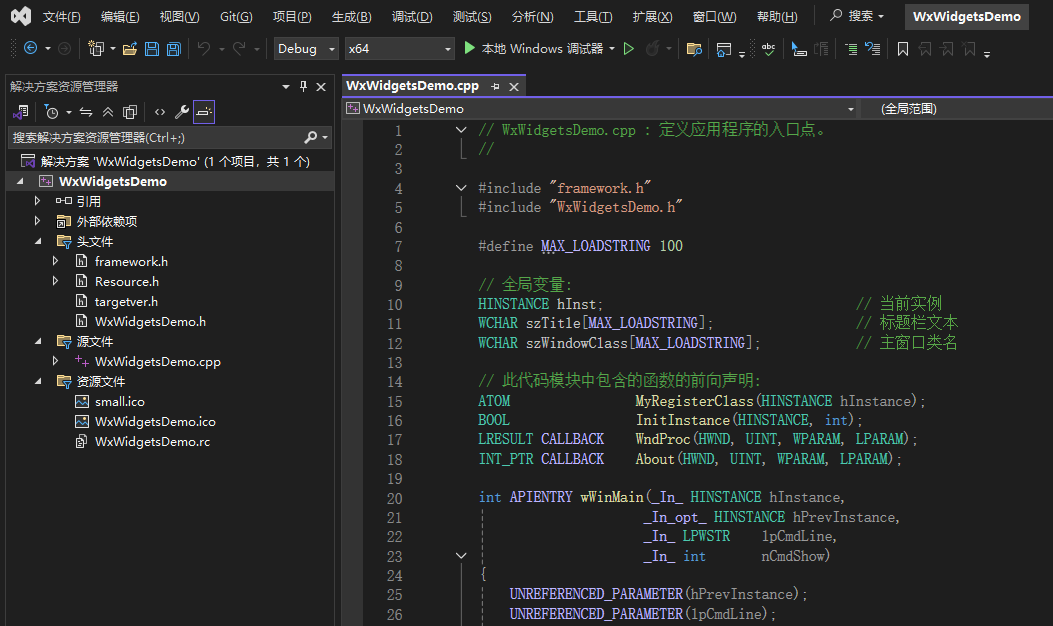The image size is (1053, 626).
Task: Click the window home layout toolbar icon
Action: pyautogui.click(x=724, y=48)
